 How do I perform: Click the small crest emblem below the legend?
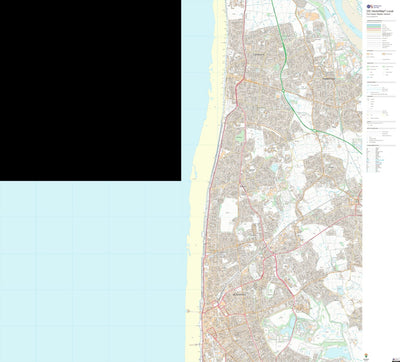click(366, 354)
